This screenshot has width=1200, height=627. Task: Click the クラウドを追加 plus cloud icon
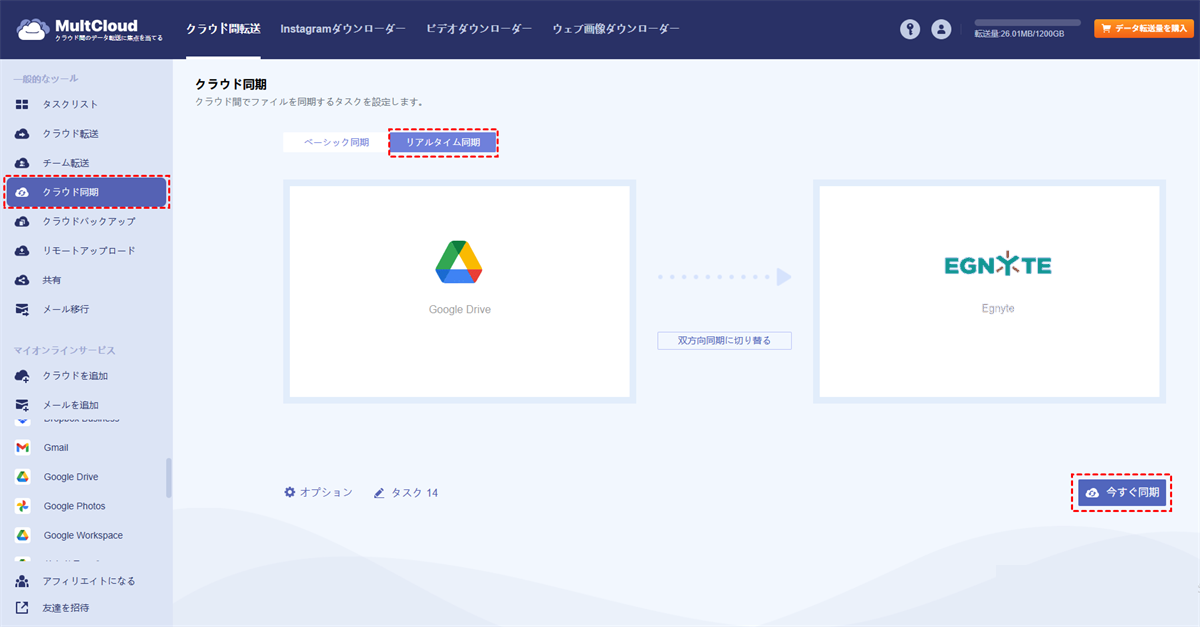coord(22,376)
